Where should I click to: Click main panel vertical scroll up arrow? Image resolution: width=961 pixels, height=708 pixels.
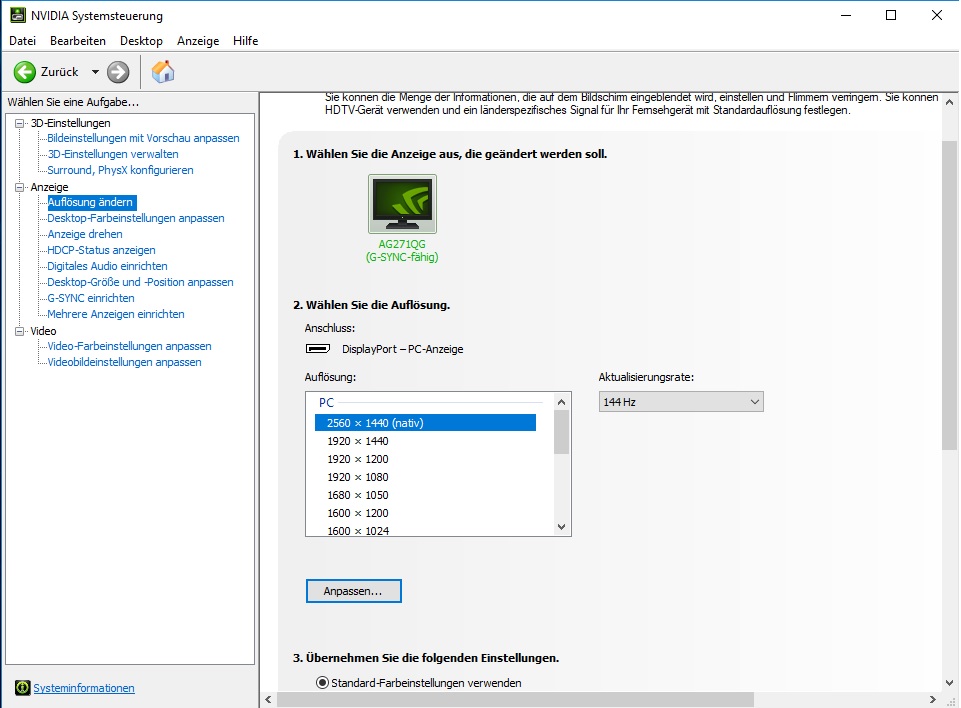(949, 102)
